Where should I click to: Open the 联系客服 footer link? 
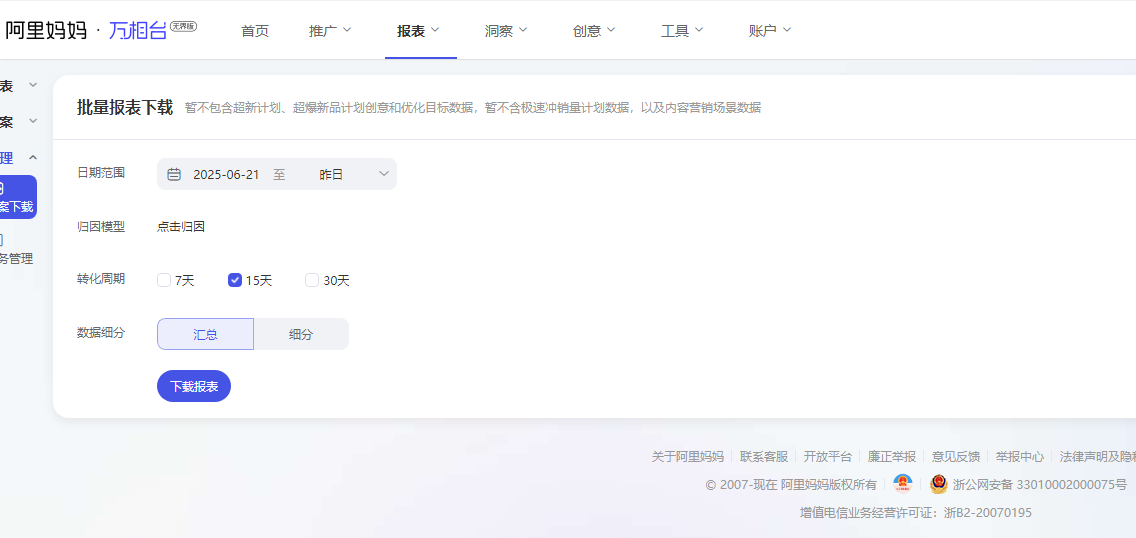tap(764, 456)
